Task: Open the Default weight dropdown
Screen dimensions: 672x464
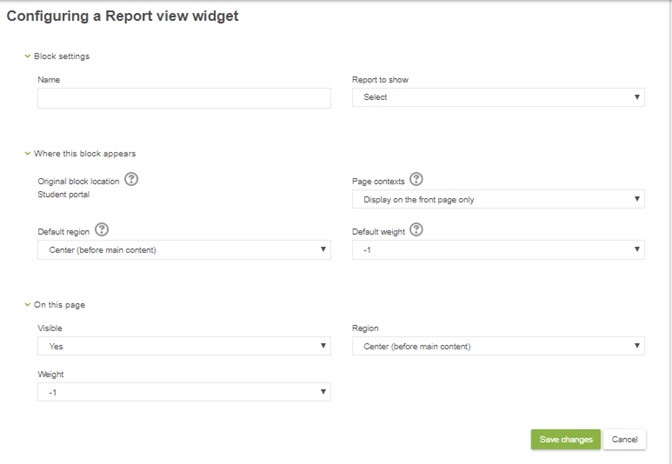Action: tap(498, 250)
